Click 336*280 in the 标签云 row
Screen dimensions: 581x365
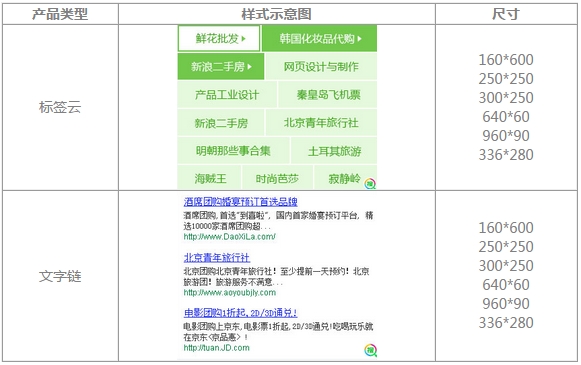click(506, 155)
